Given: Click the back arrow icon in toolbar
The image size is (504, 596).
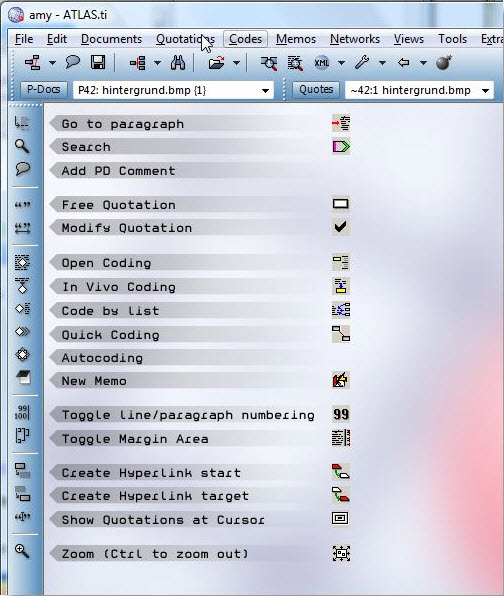Looking at the screenshot, I should 404,62.
